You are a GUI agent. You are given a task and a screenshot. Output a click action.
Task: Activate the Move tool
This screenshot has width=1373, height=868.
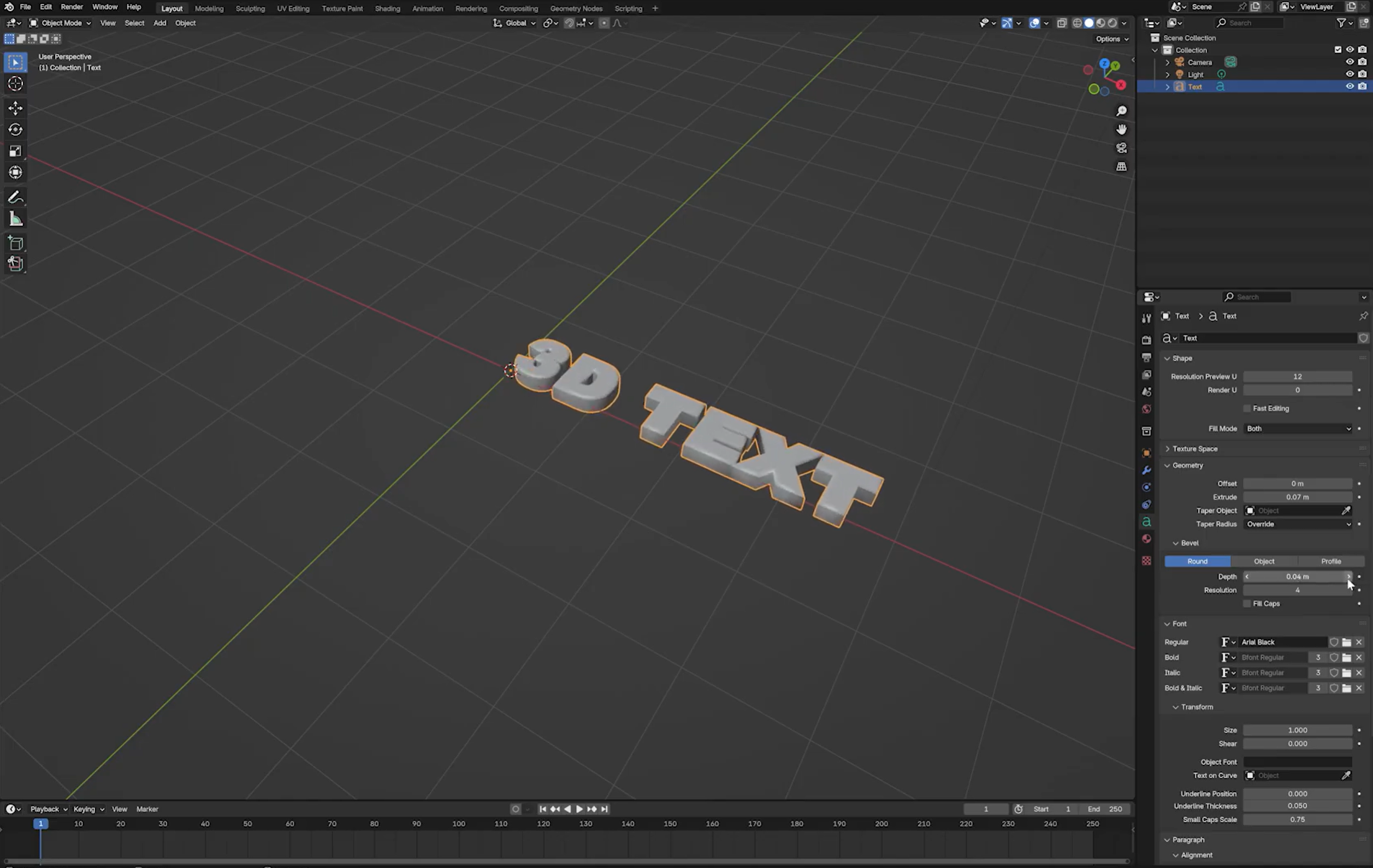pyautogui.click(x=15, y=108)
